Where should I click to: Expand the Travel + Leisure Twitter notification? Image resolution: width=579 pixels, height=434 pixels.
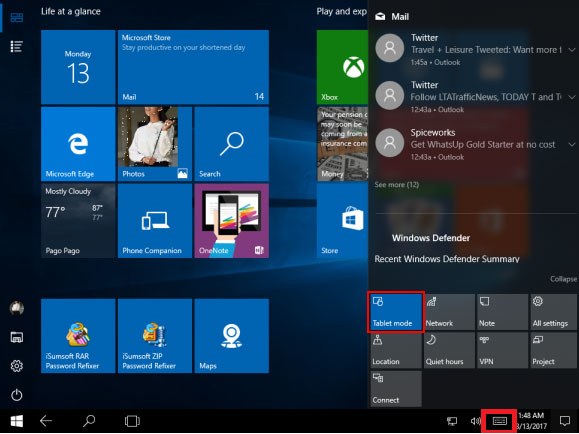(572, 49)
